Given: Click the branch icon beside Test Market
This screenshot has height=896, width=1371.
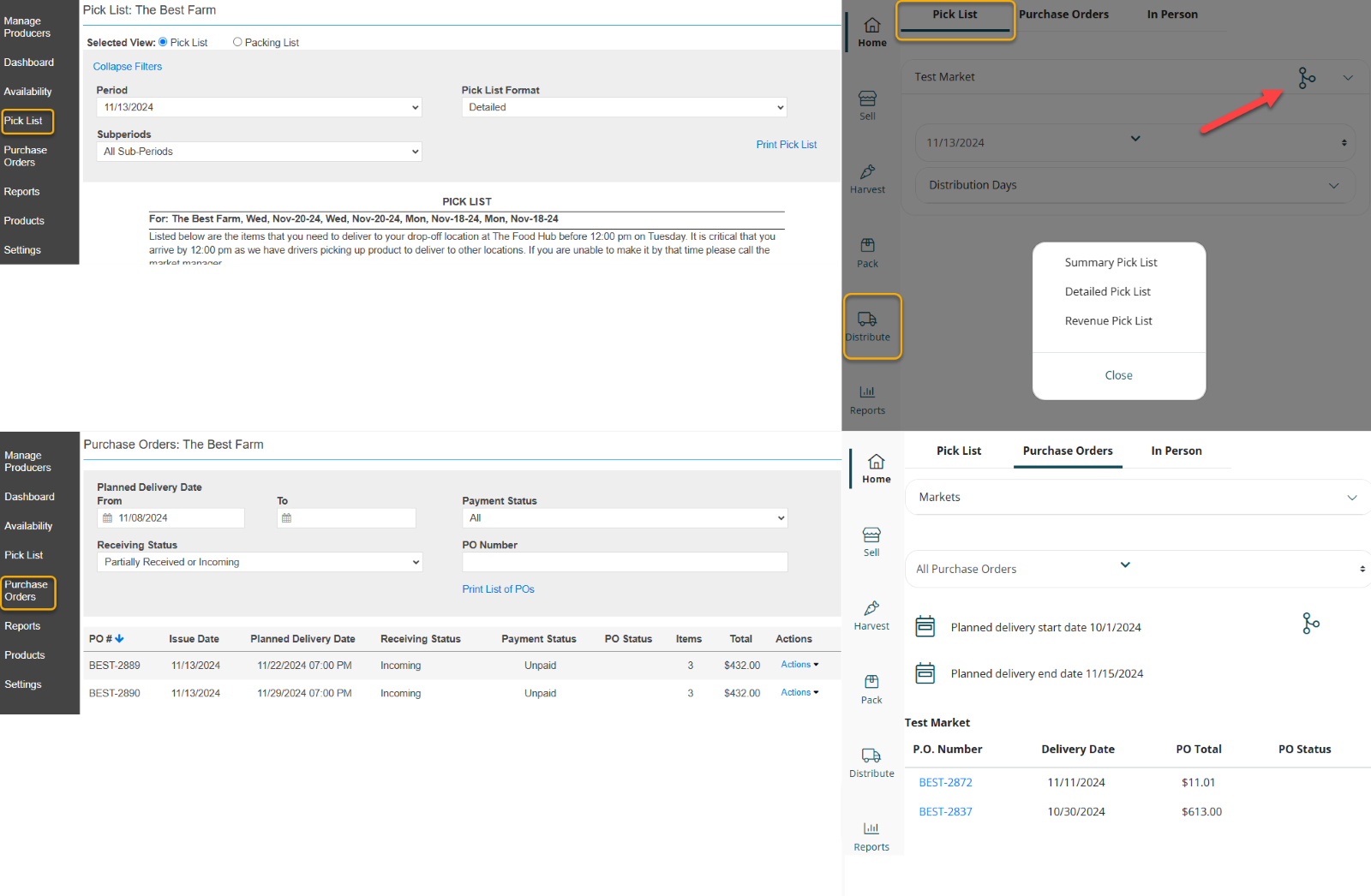Looking at the screenshot, I should [x=1307, y=78].
